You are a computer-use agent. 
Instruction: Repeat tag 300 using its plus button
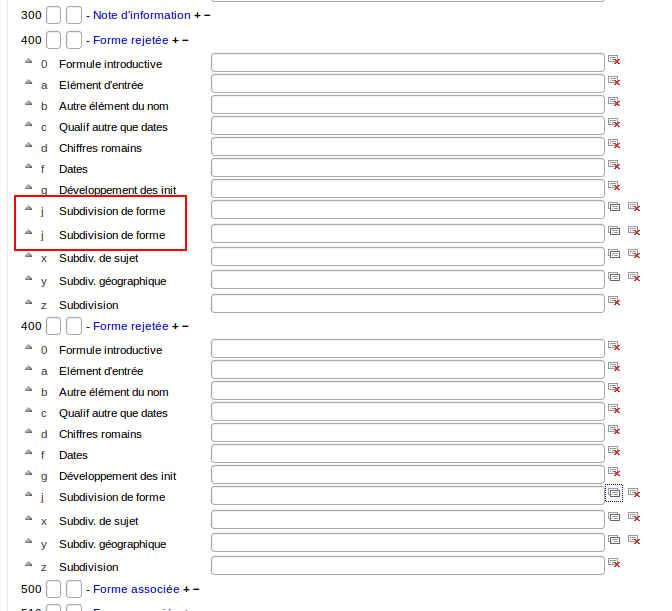pyautogui.click(x=198, y=15)
